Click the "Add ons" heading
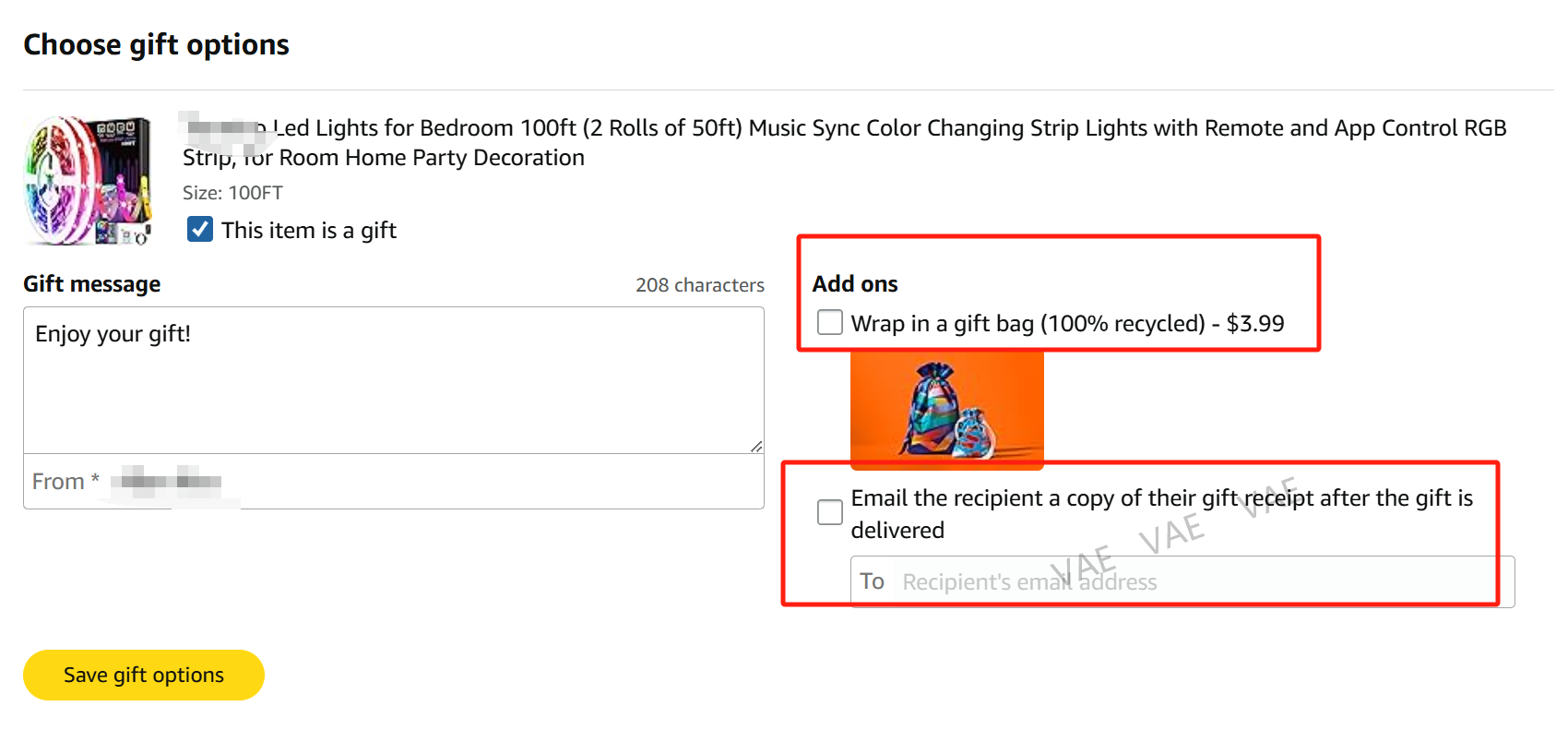This screenshot has width=1568, height=742. [x=855, y=284]
